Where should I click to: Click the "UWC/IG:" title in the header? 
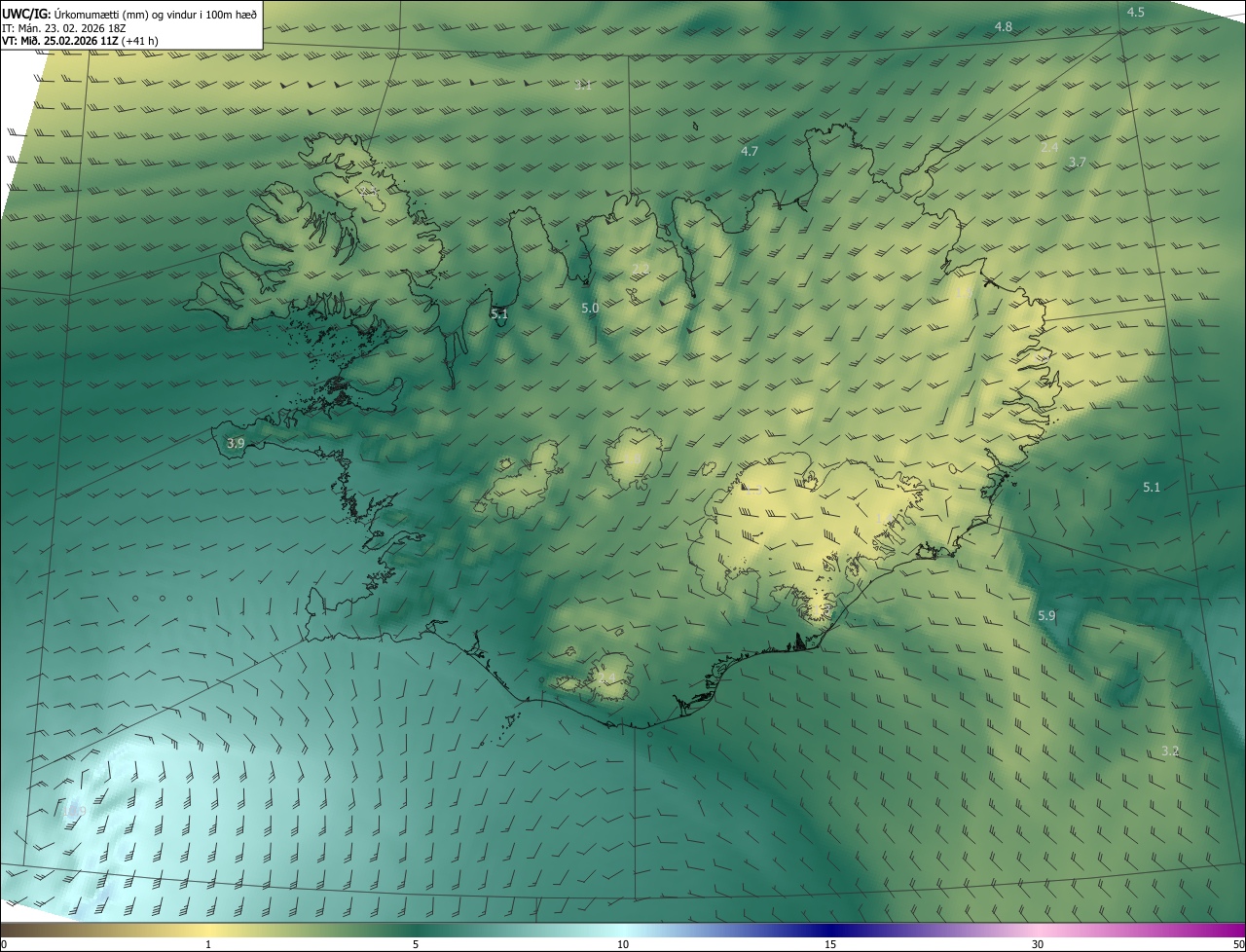(27, 14)
